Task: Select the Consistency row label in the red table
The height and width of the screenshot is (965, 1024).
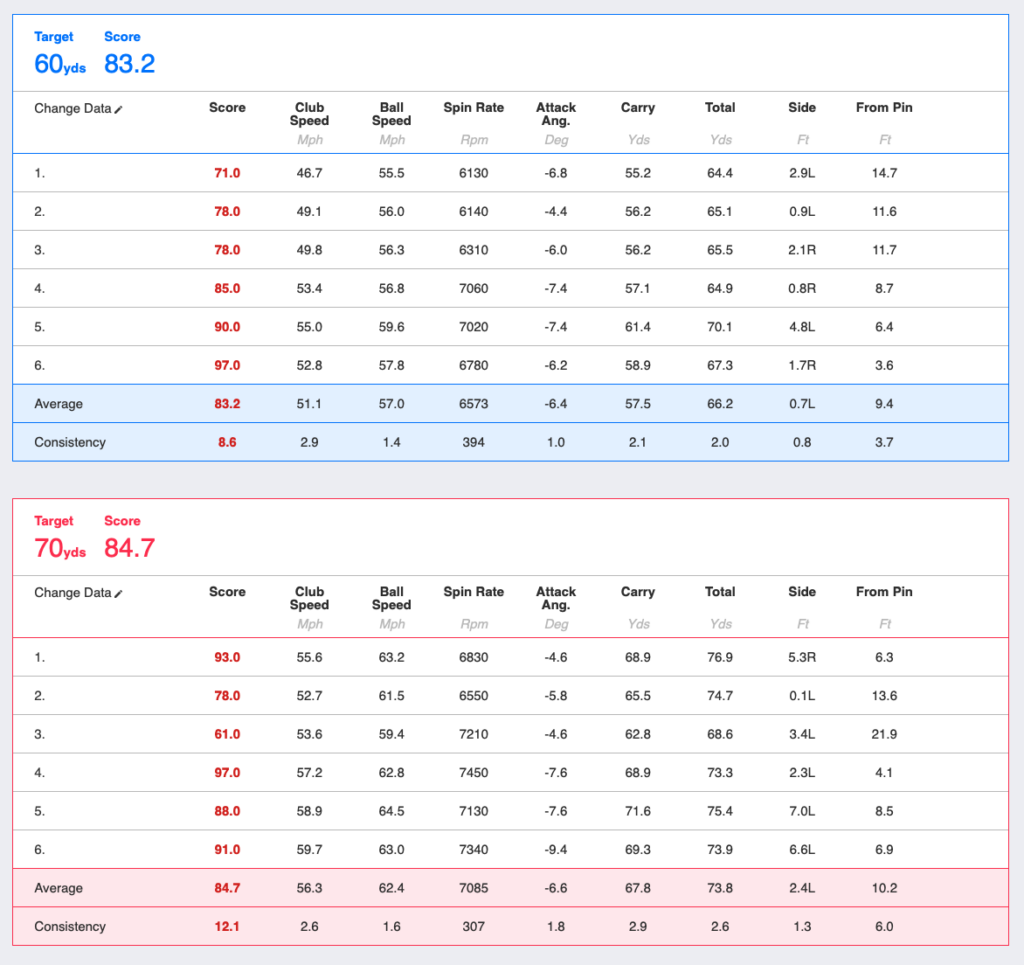Action: tap(69, 927)
